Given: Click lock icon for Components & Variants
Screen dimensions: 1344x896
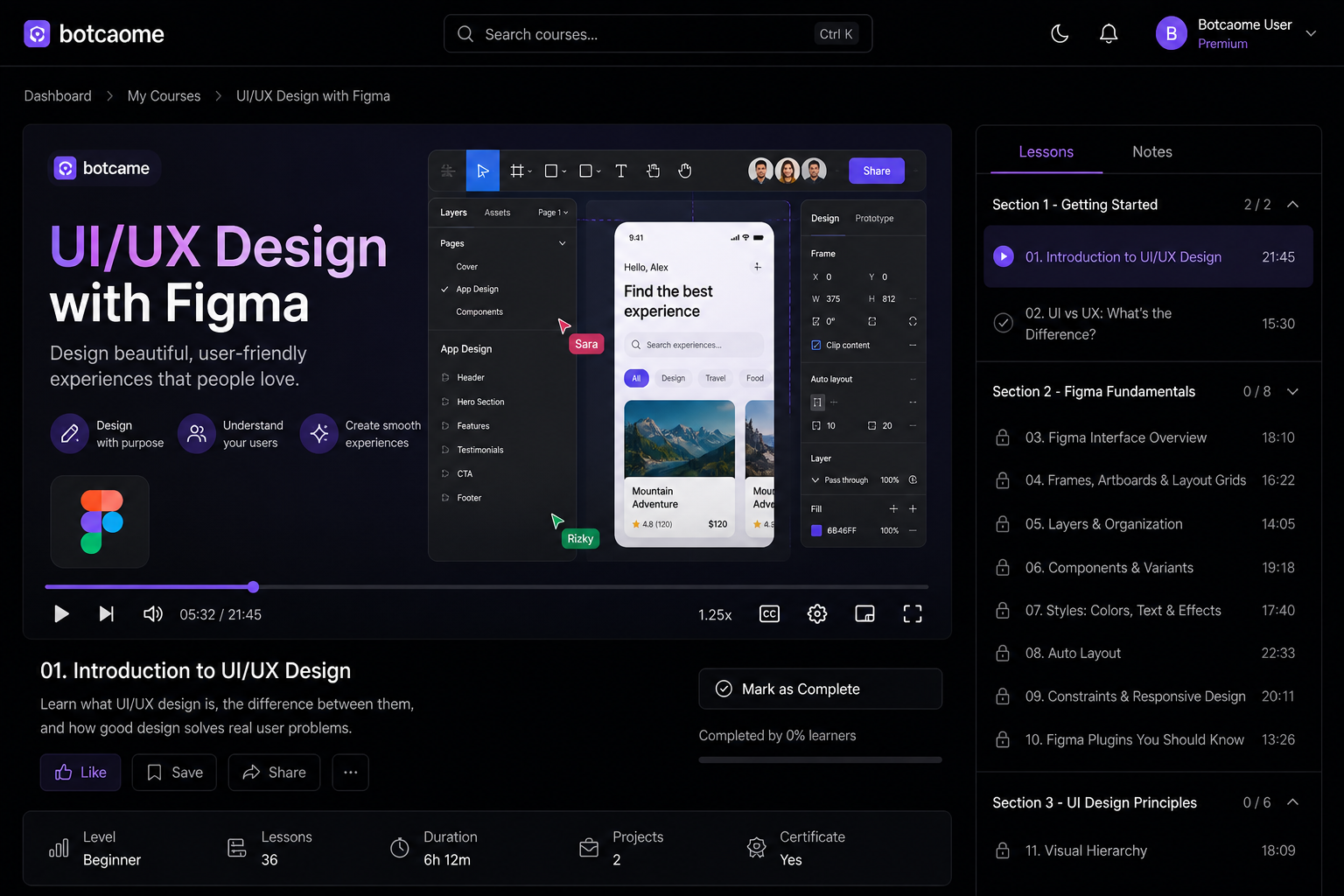Looking at the screenshot, I should click(x=1003, y=568).
